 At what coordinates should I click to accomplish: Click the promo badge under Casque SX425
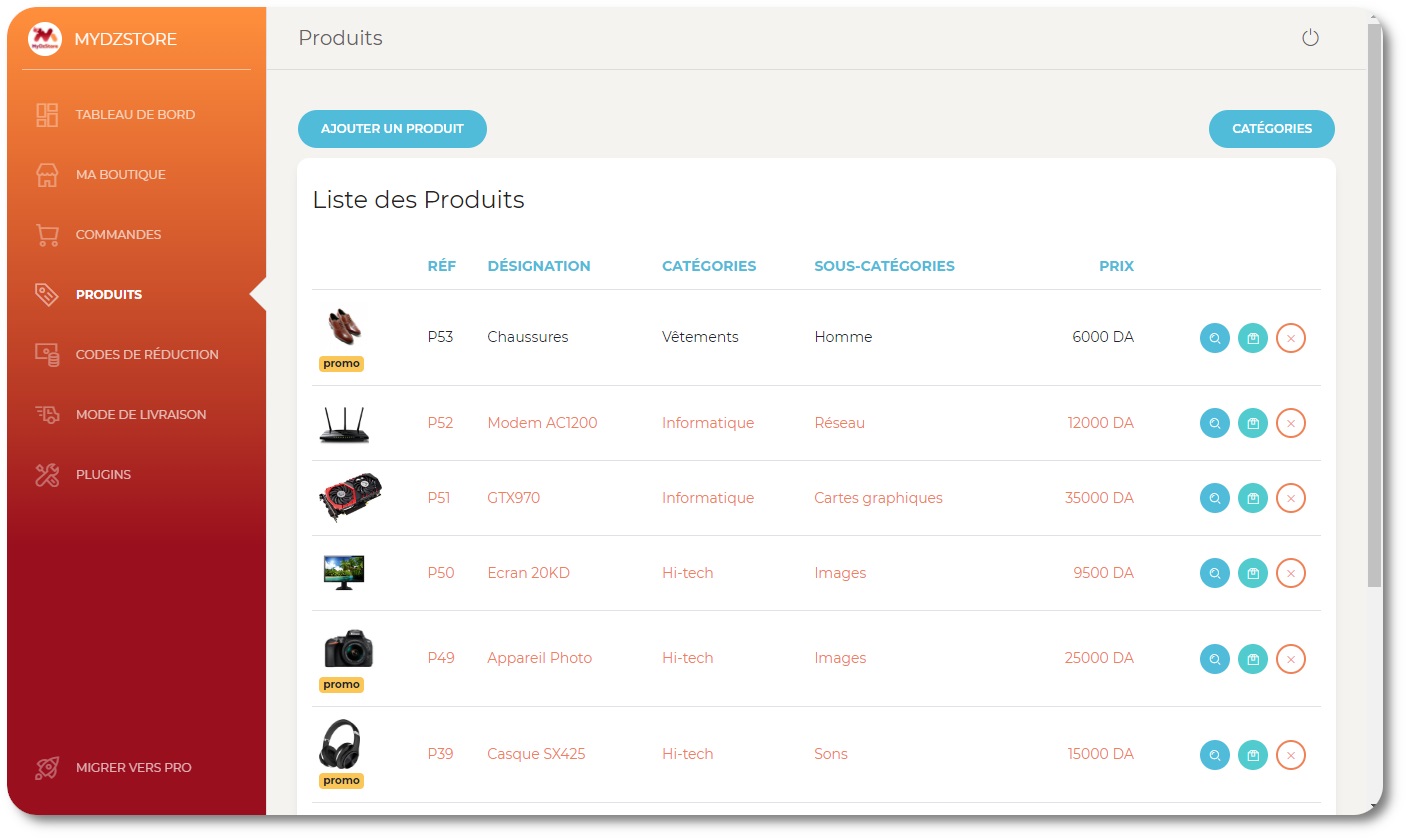pos(341,780)
